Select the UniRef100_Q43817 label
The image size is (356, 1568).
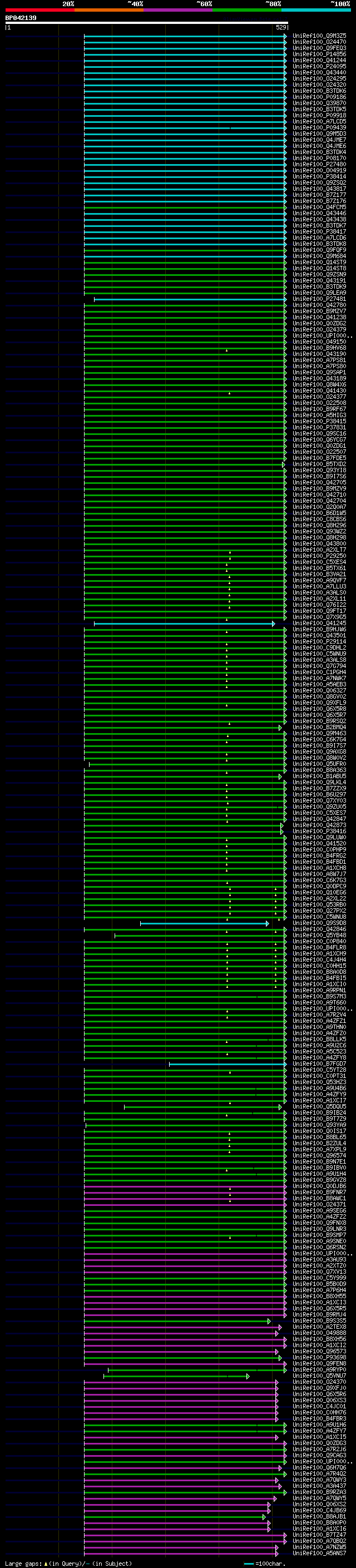[x=319, y=189]
